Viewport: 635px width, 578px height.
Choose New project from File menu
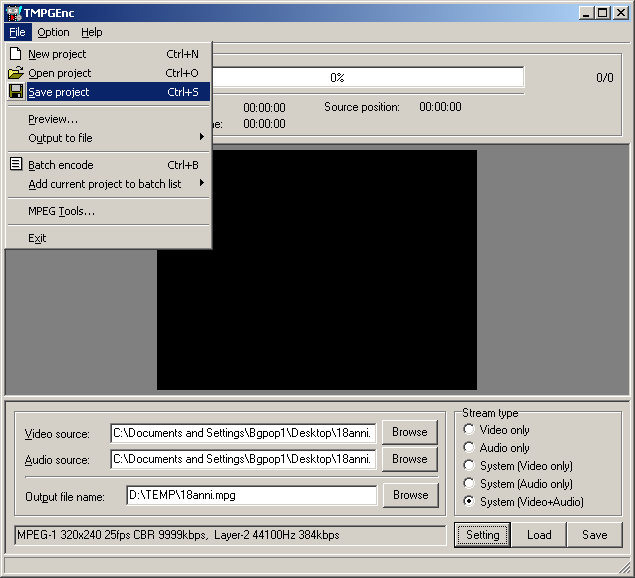coord(109,54)
